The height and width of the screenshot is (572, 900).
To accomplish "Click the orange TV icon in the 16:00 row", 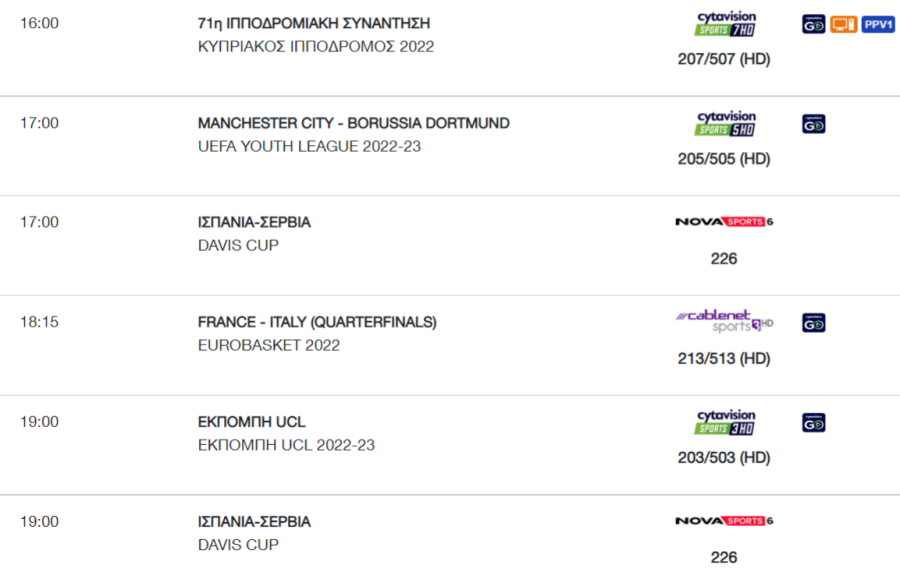I will pos(843,24).
